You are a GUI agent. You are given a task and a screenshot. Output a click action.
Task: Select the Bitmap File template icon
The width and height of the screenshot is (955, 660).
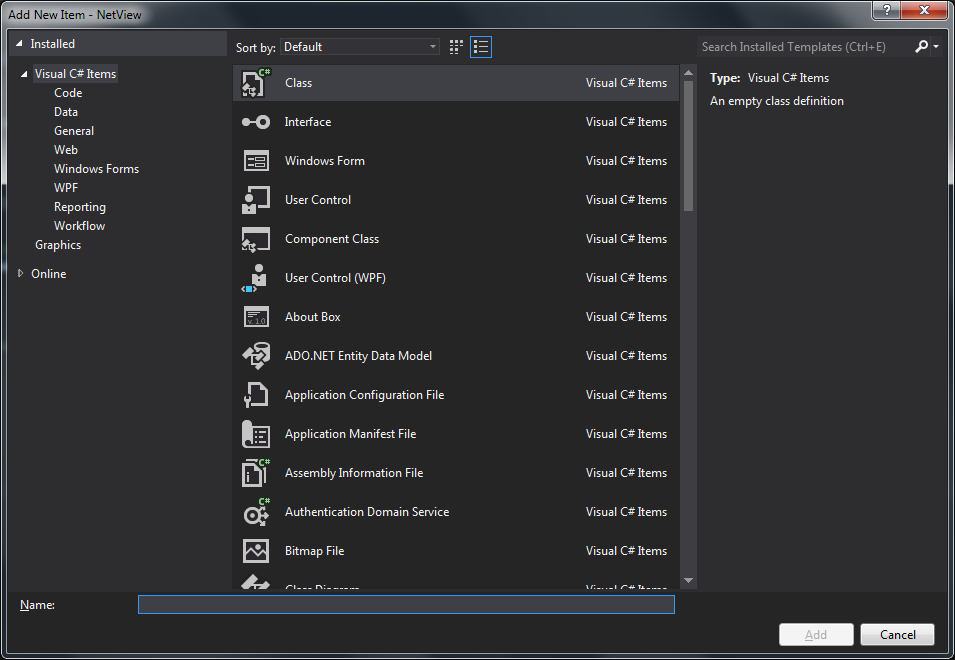click(255, 550)
